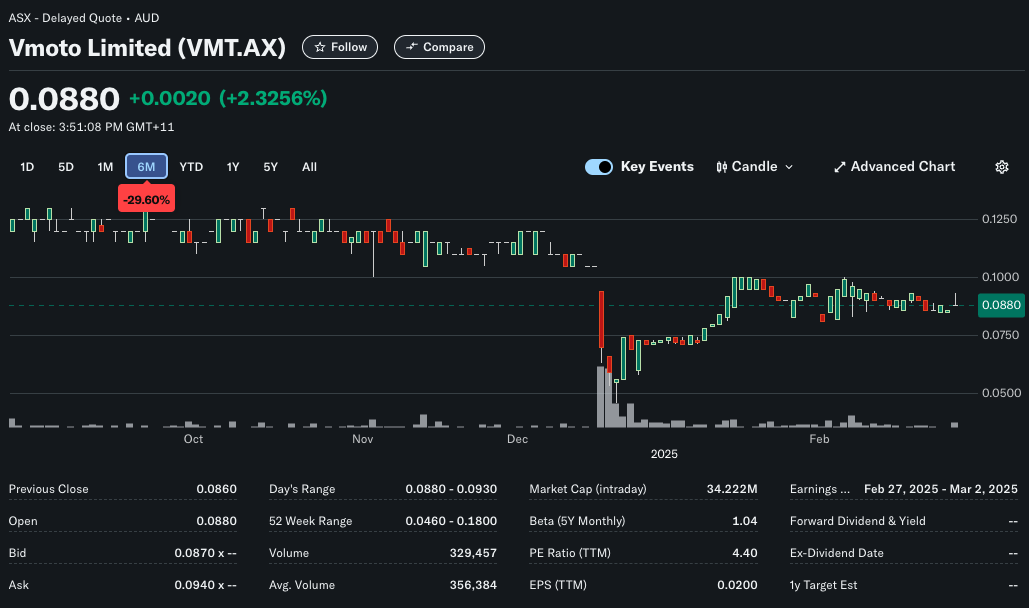The width and height of the screenshot is (1029, 608).
Task: Select the All time range tab
Action: [309, 167]
